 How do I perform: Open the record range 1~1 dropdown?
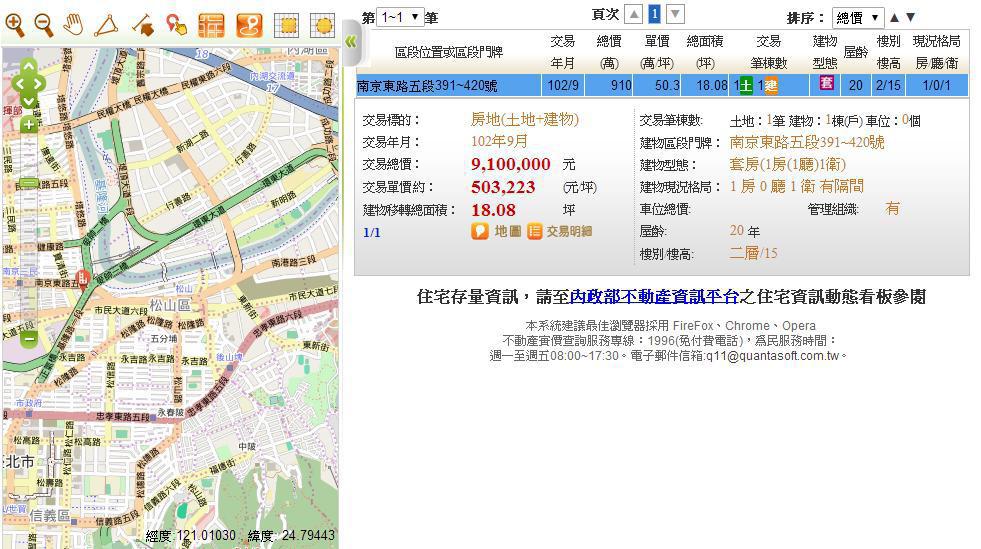[x=400, y=17]
